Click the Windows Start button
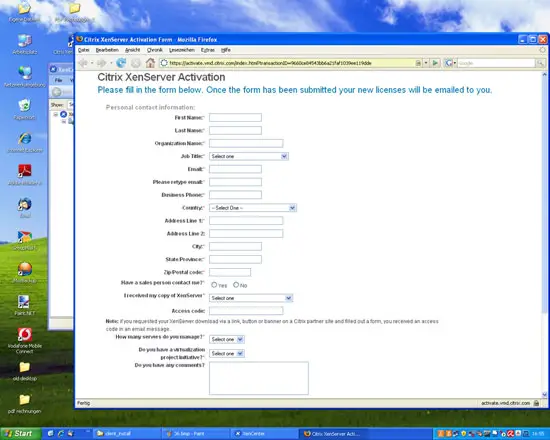This screenshot has width=550, height=440. coord(20,434)
